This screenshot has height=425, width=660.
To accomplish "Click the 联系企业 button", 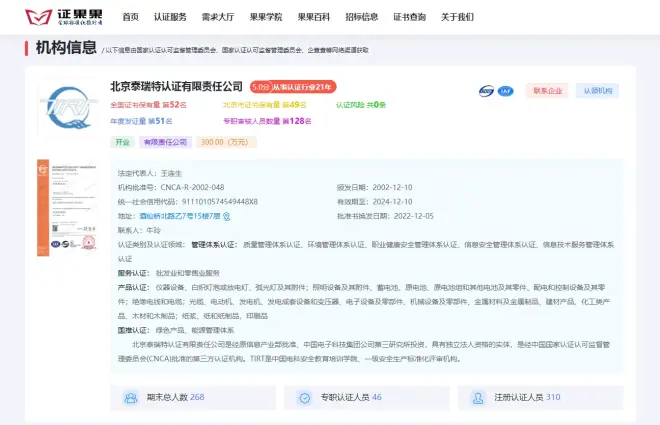I will pyautogui.click(x=547, y=90).
